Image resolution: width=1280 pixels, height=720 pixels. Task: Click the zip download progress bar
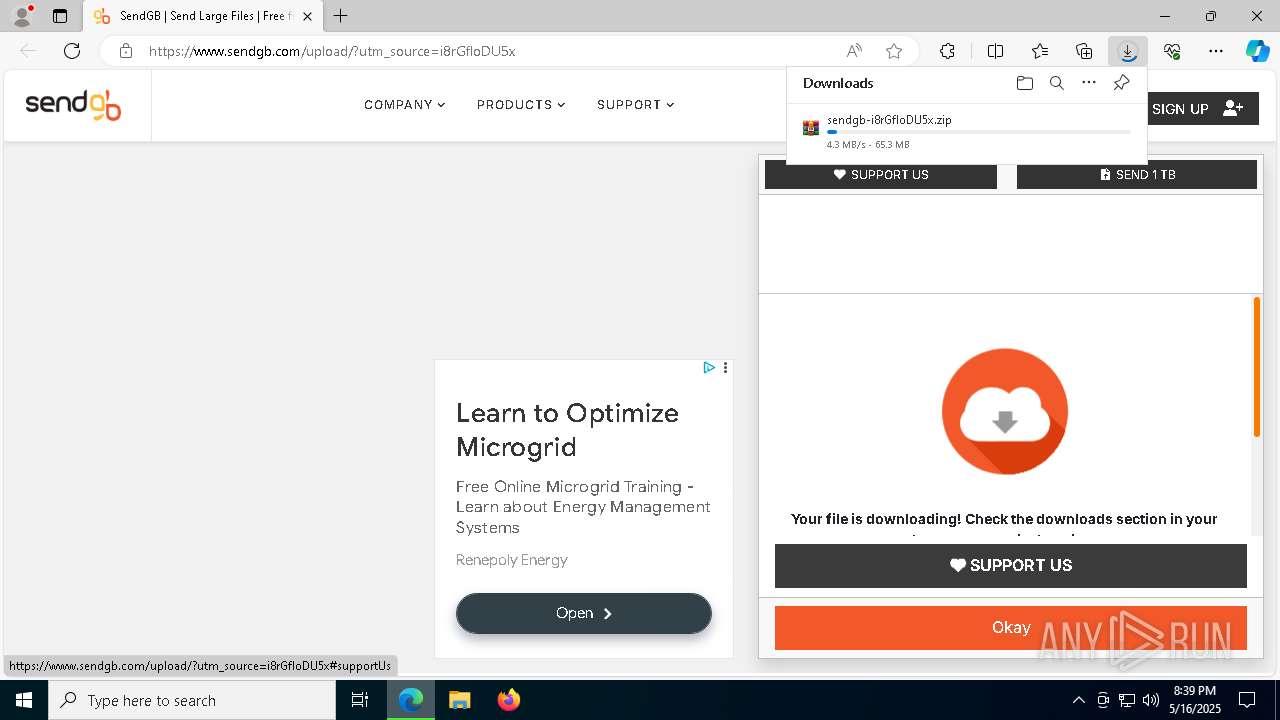[x=978, y=132]
